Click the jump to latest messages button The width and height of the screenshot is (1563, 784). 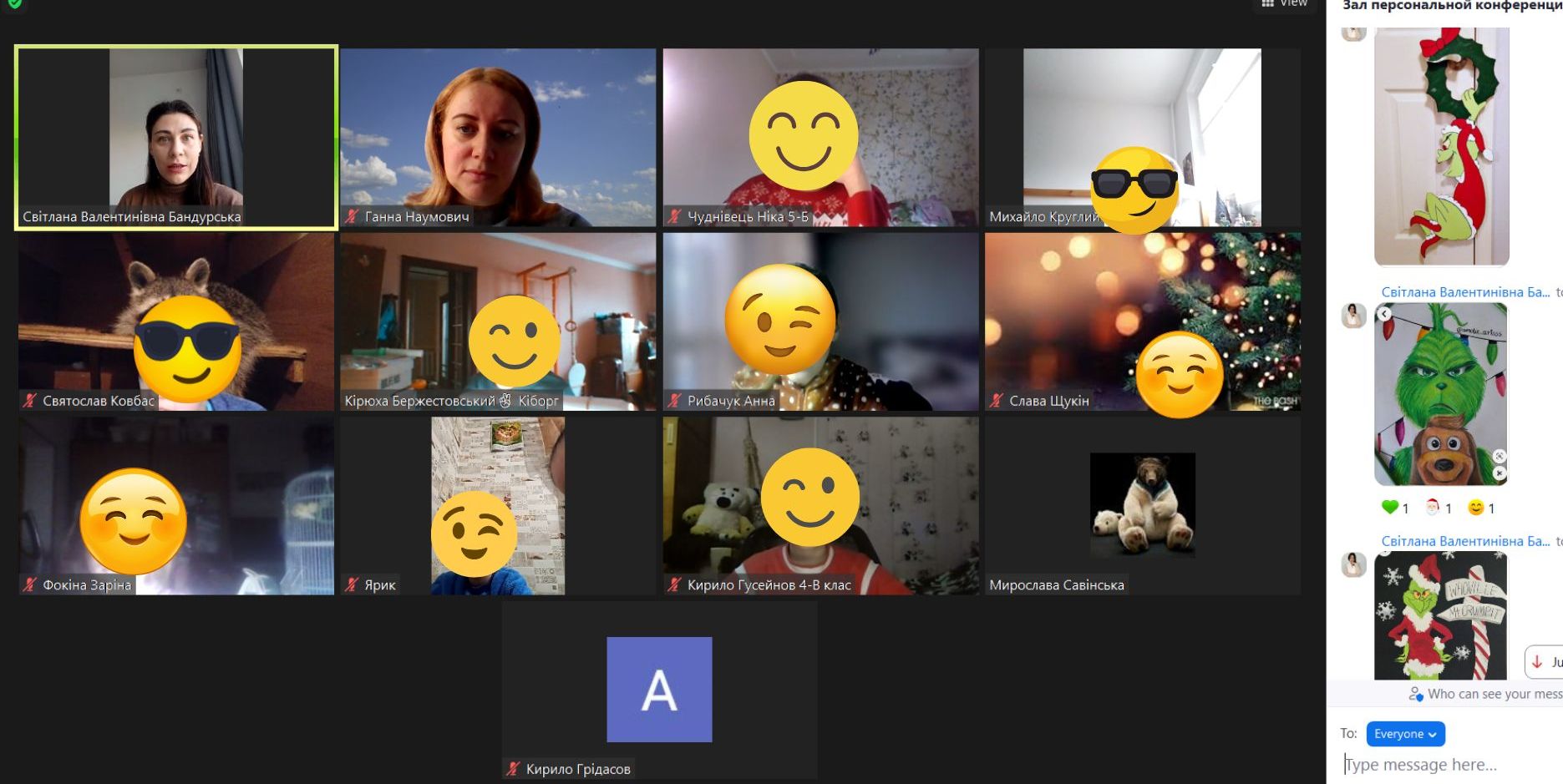1545,662
